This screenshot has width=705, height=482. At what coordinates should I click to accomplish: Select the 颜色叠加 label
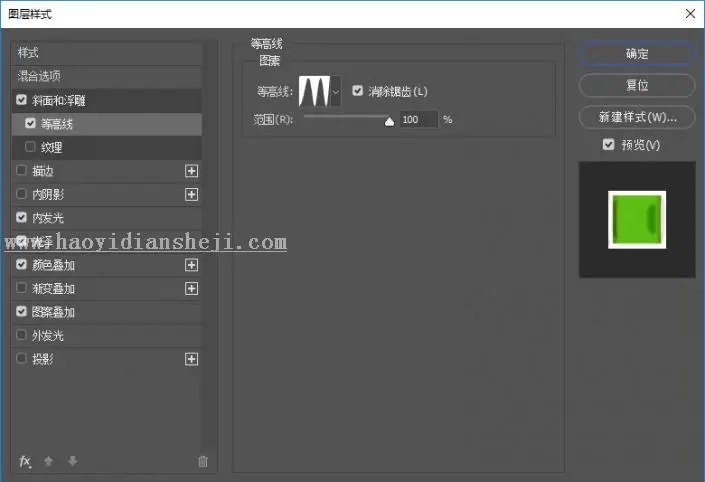[54, 265]
